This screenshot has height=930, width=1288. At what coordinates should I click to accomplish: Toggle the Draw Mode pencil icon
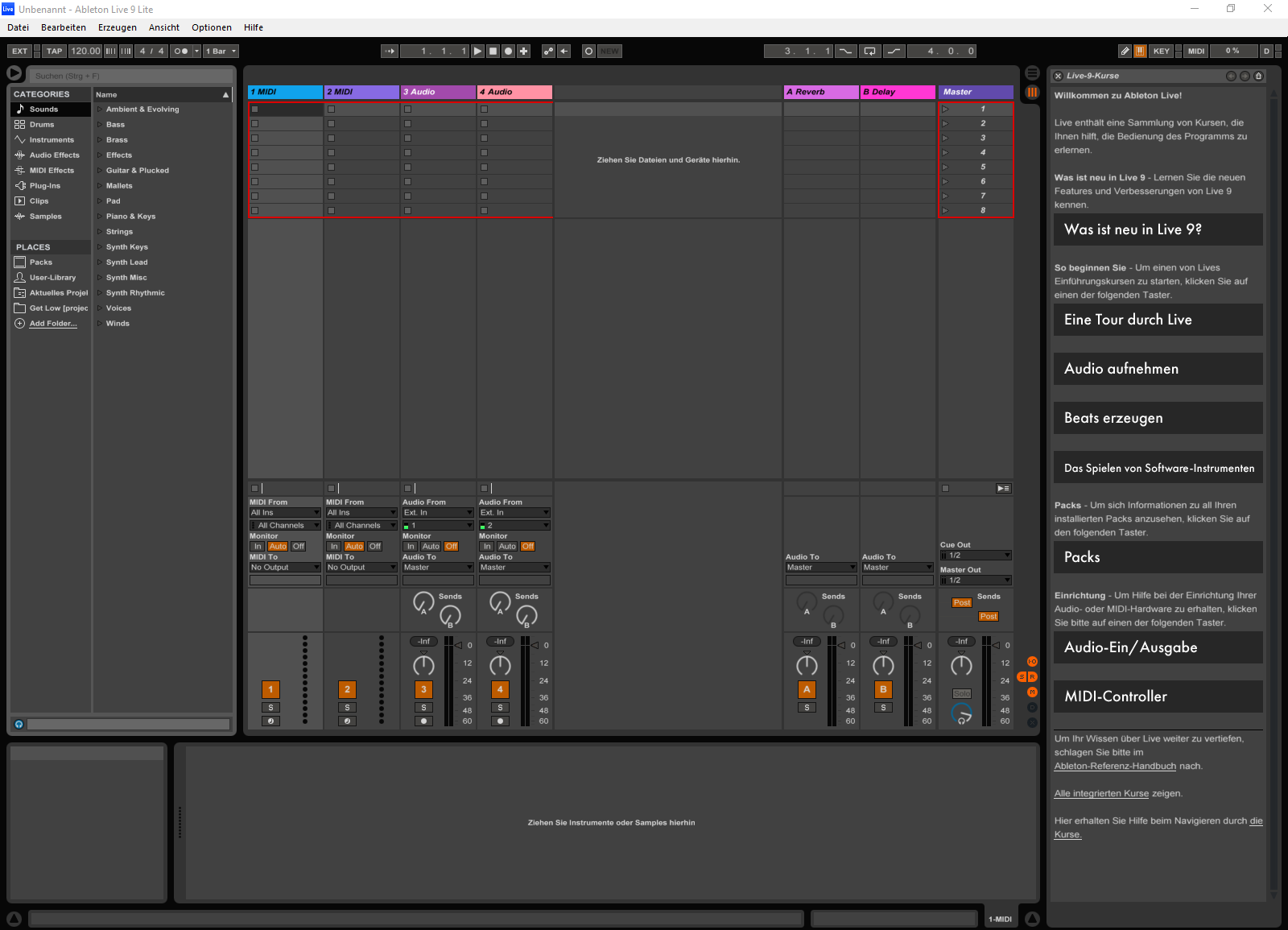coord(1125,51)
